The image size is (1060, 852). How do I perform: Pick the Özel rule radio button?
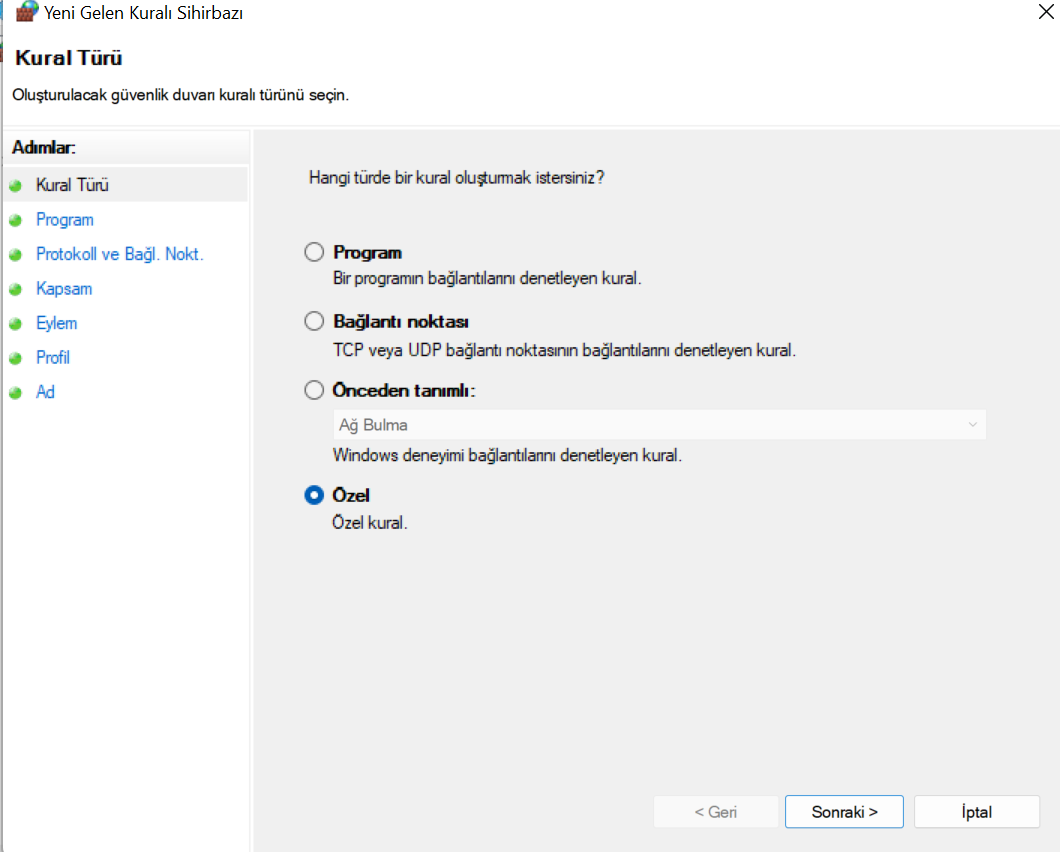coord(314,495)
